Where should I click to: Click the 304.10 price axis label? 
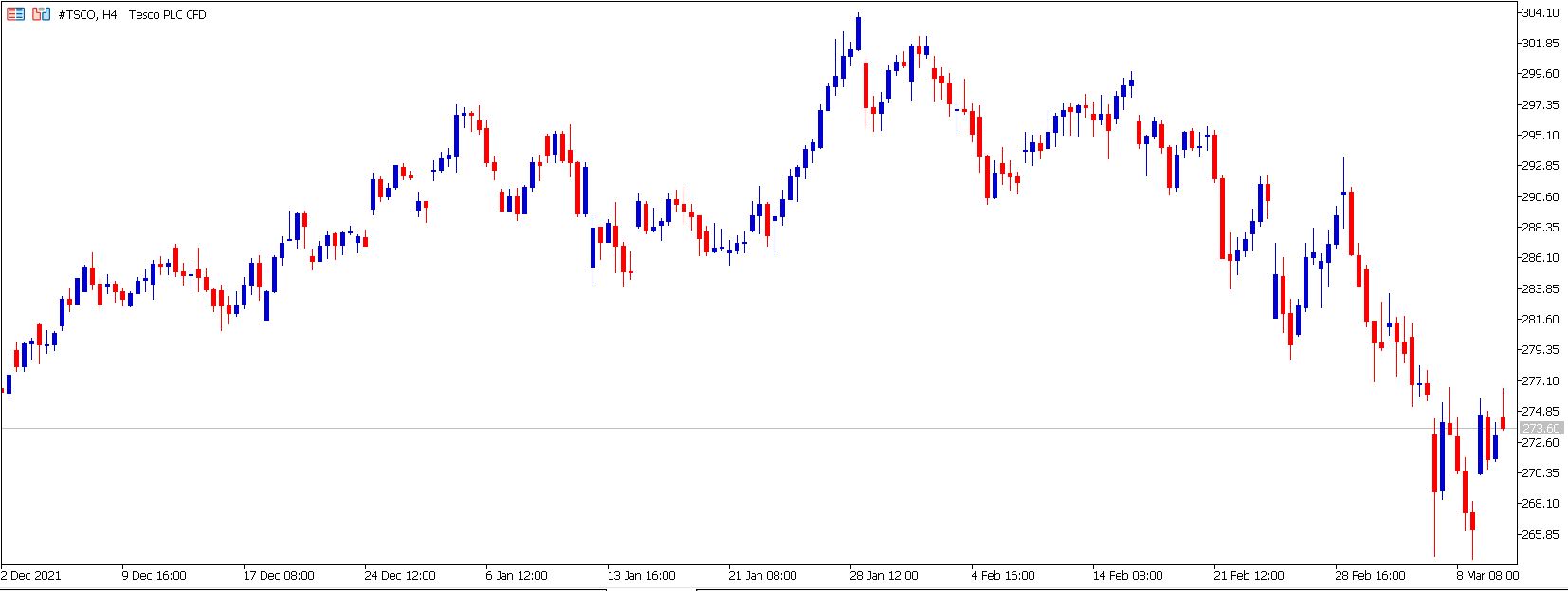(x=1541, y=13)
